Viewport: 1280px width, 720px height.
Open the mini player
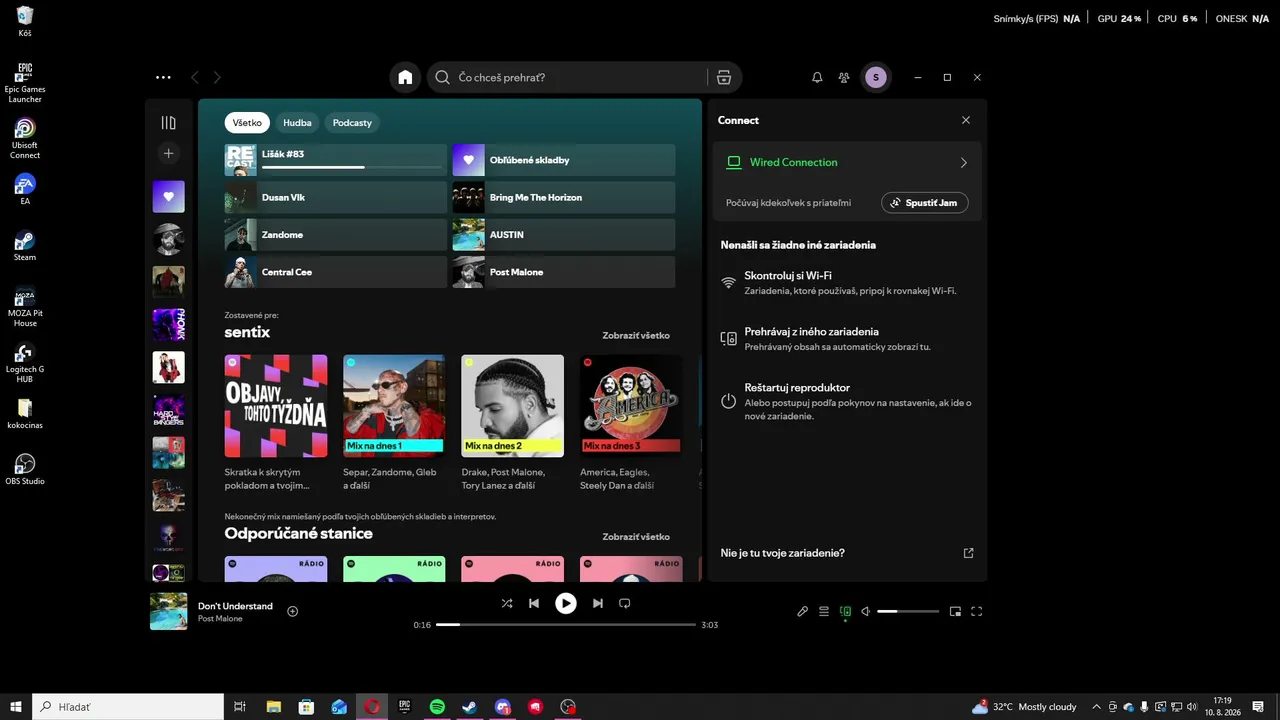pyautogui.click(x=955, y=611)
